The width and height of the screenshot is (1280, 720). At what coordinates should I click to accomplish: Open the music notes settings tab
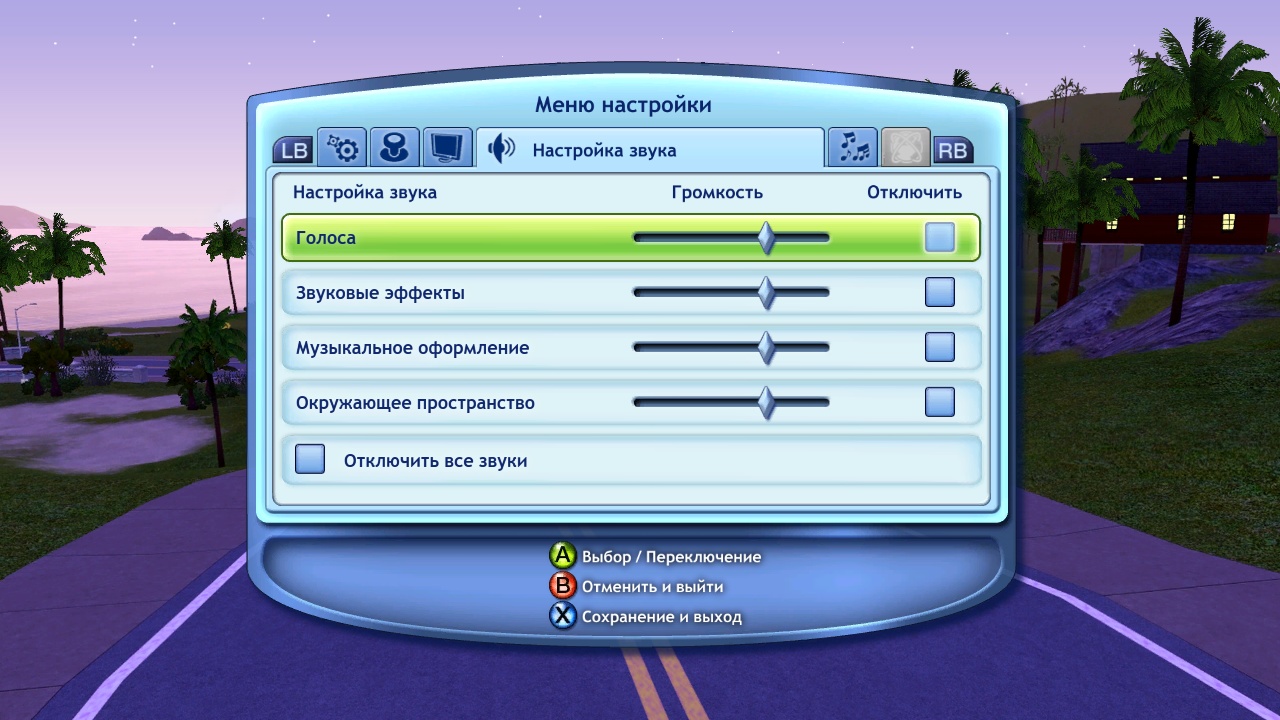coord(853,148)
